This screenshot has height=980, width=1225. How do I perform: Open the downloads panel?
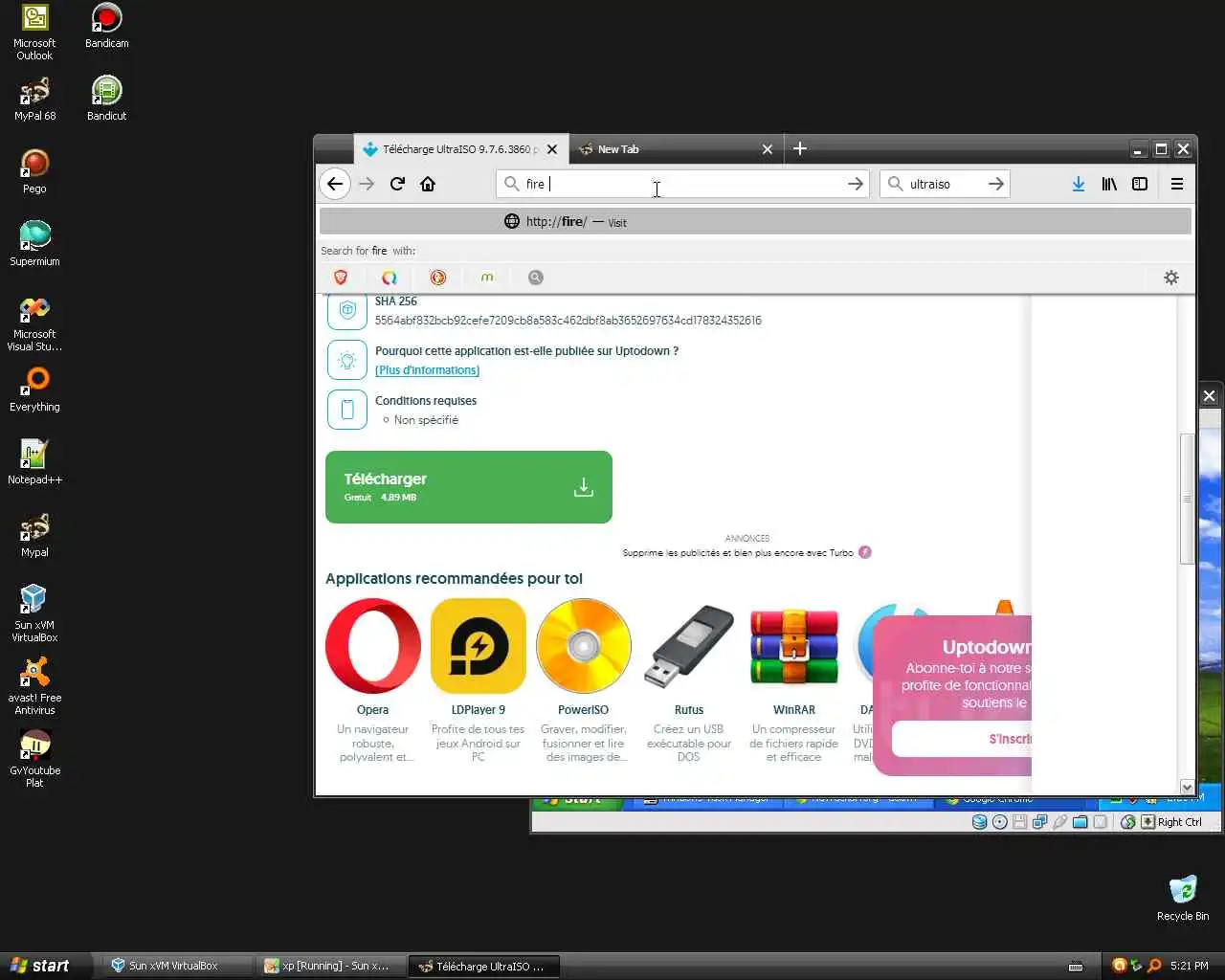(x=1079, y=184)
